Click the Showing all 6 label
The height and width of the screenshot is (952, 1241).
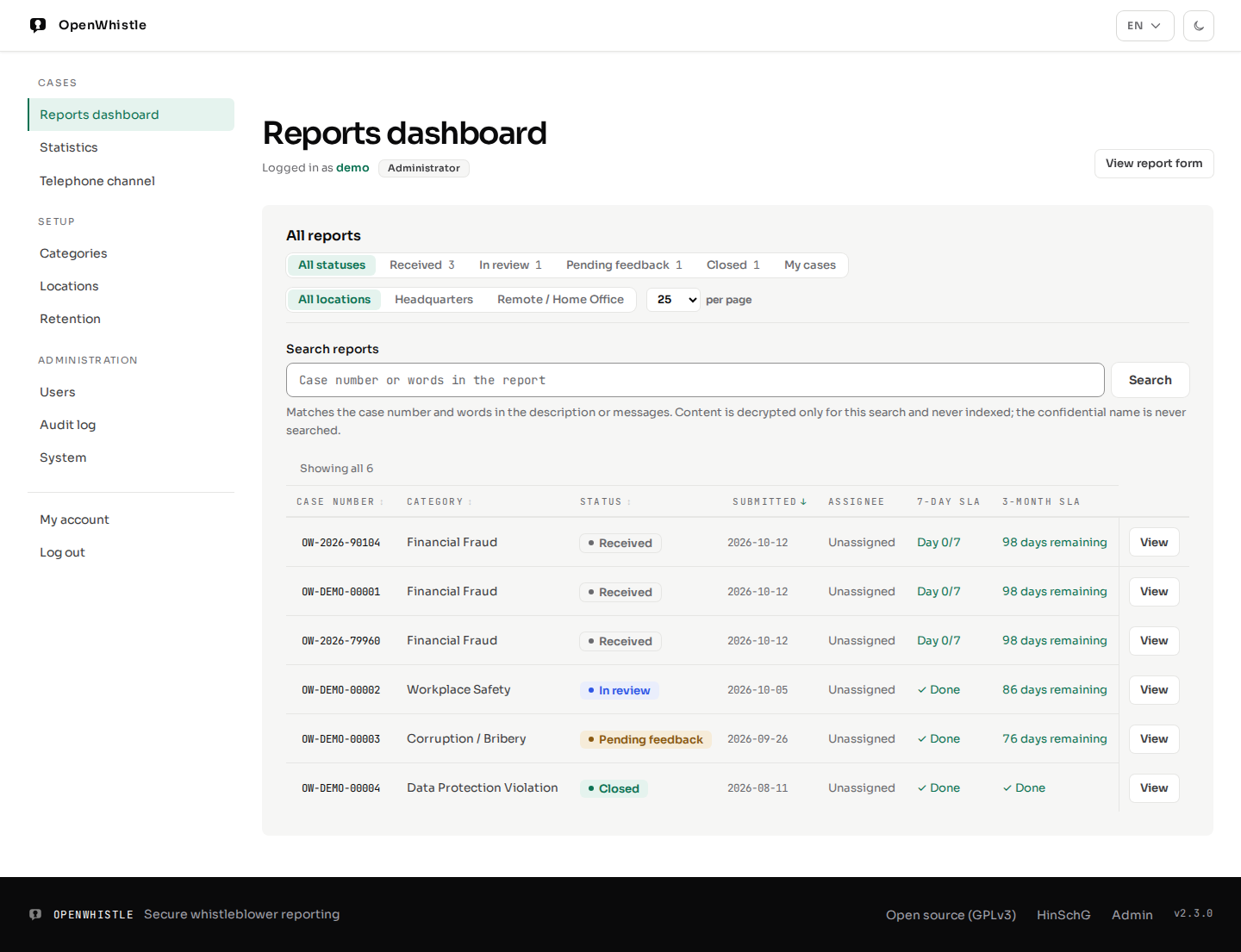tap(336, 469)
